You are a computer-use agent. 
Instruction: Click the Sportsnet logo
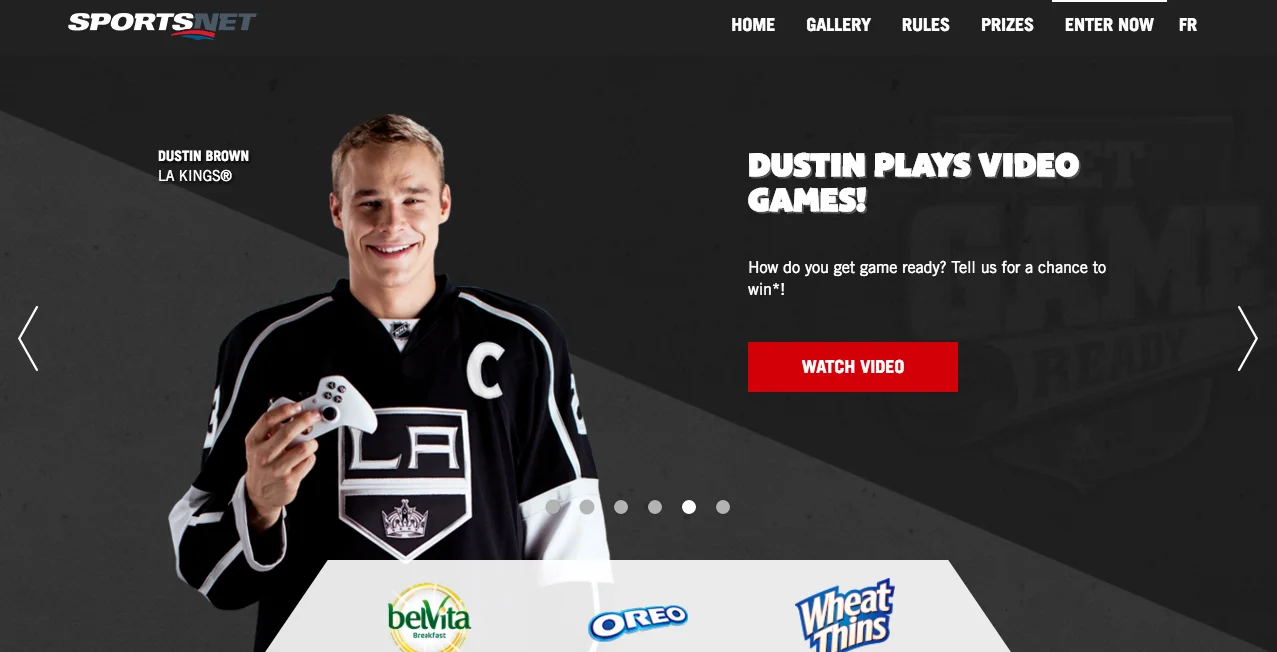162,24
